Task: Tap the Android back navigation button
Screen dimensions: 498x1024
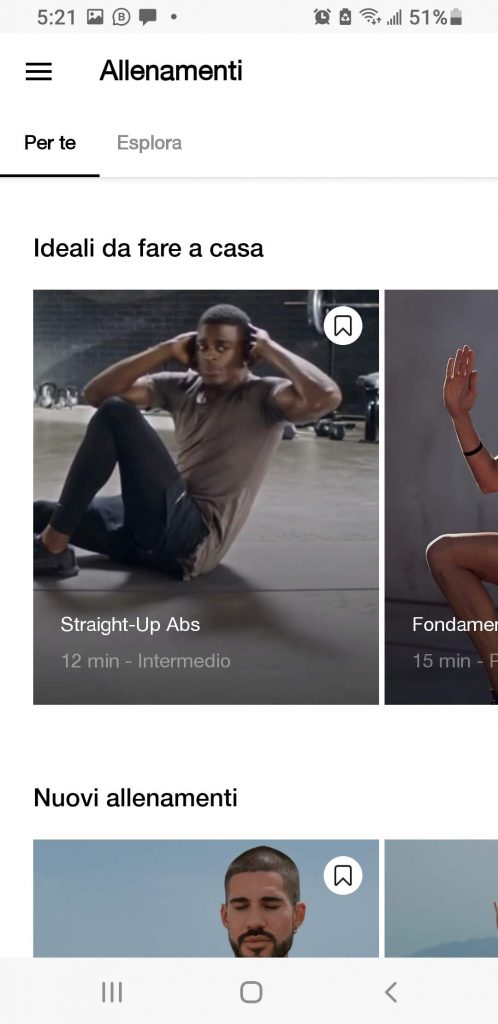Action: coord(390,992)
